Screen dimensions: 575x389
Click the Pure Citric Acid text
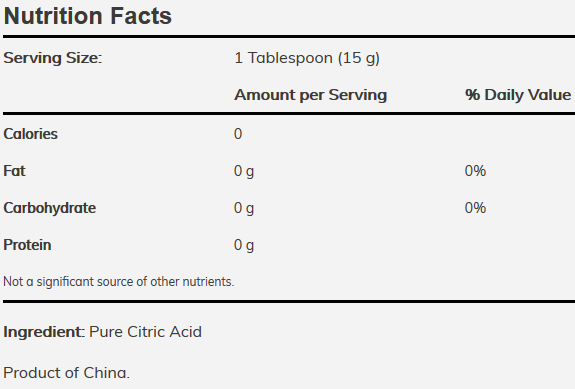point(146,332)
